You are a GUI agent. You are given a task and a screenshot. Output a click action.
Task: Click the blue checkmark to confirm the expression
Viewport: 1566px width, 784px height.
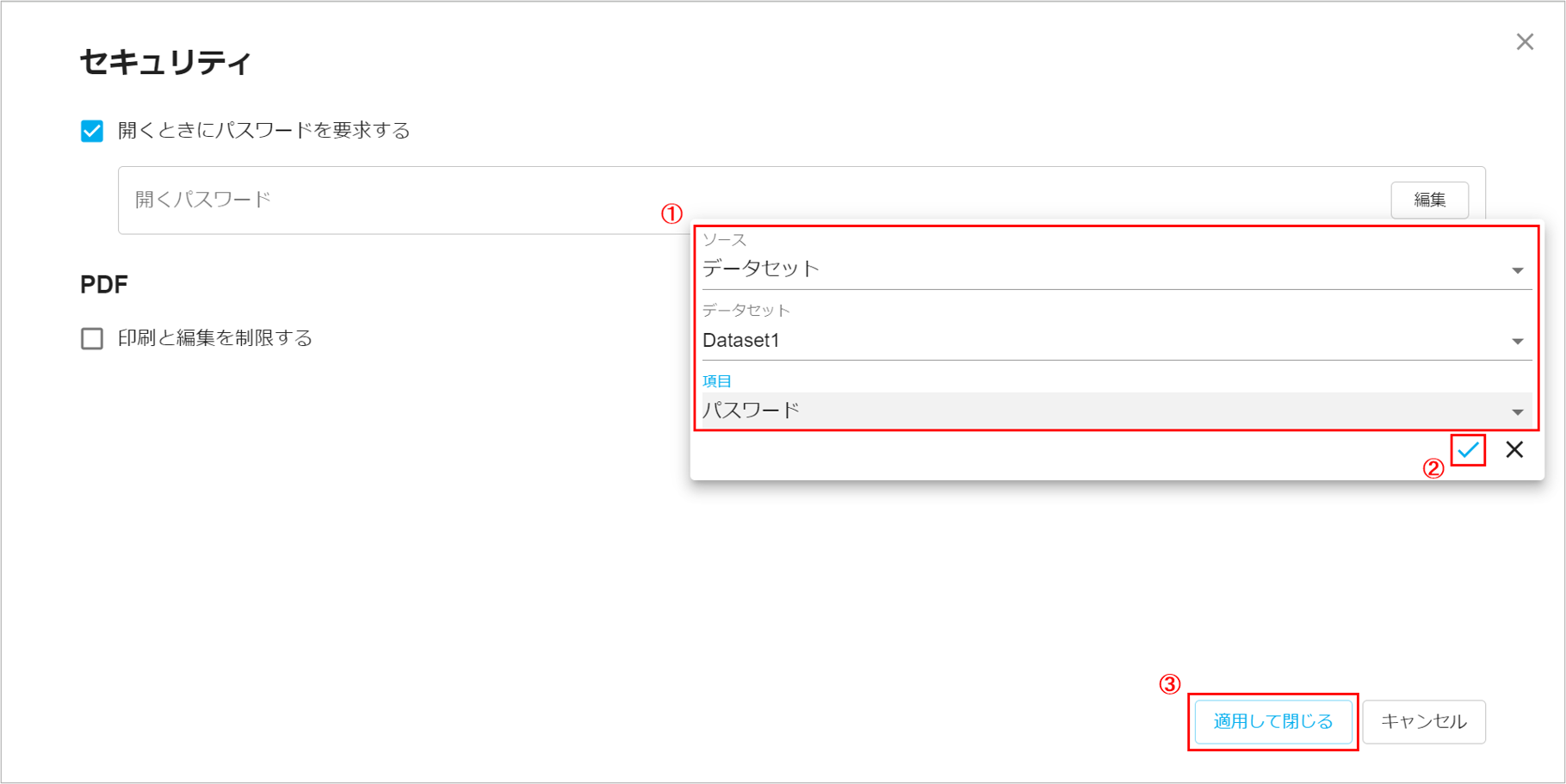1468,449
